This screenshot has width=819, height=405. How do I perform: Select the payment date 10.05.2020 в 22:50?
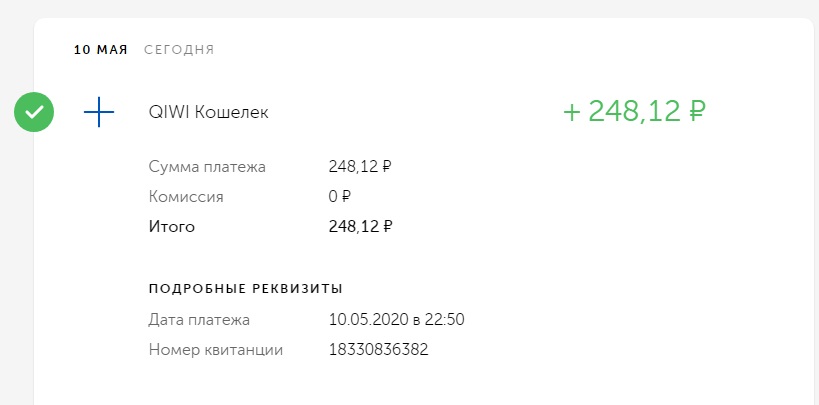click(396, 319)
